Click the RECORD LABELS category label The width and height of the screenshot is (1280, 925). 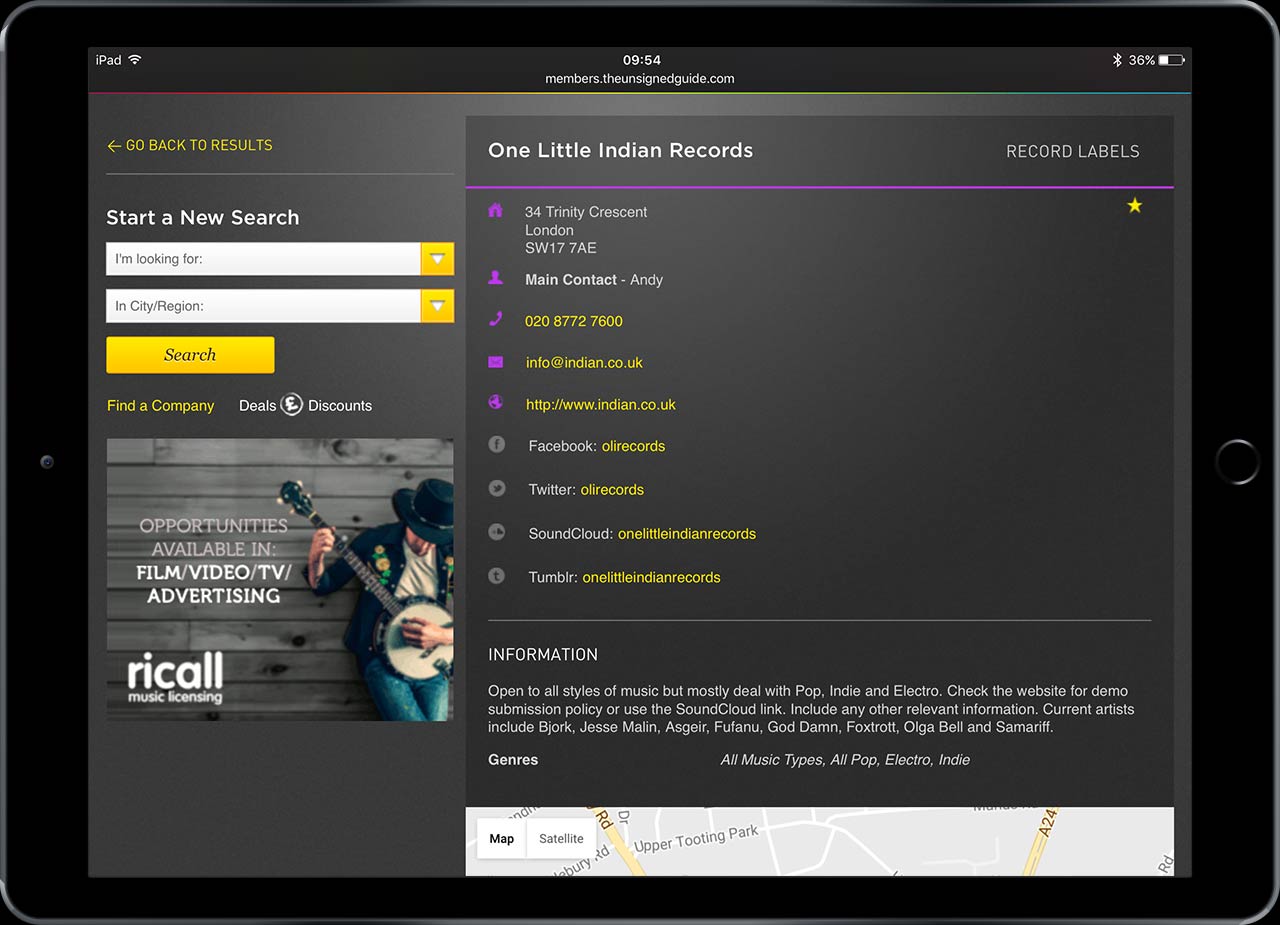pos(1073,151)
